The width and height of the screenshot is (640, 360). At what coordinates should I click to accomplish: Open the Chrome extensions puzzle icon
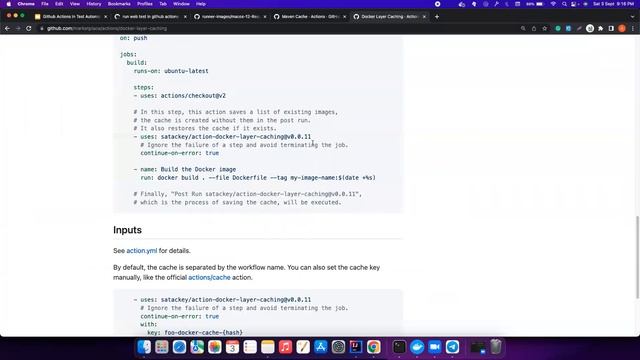[x=601, y=29]
